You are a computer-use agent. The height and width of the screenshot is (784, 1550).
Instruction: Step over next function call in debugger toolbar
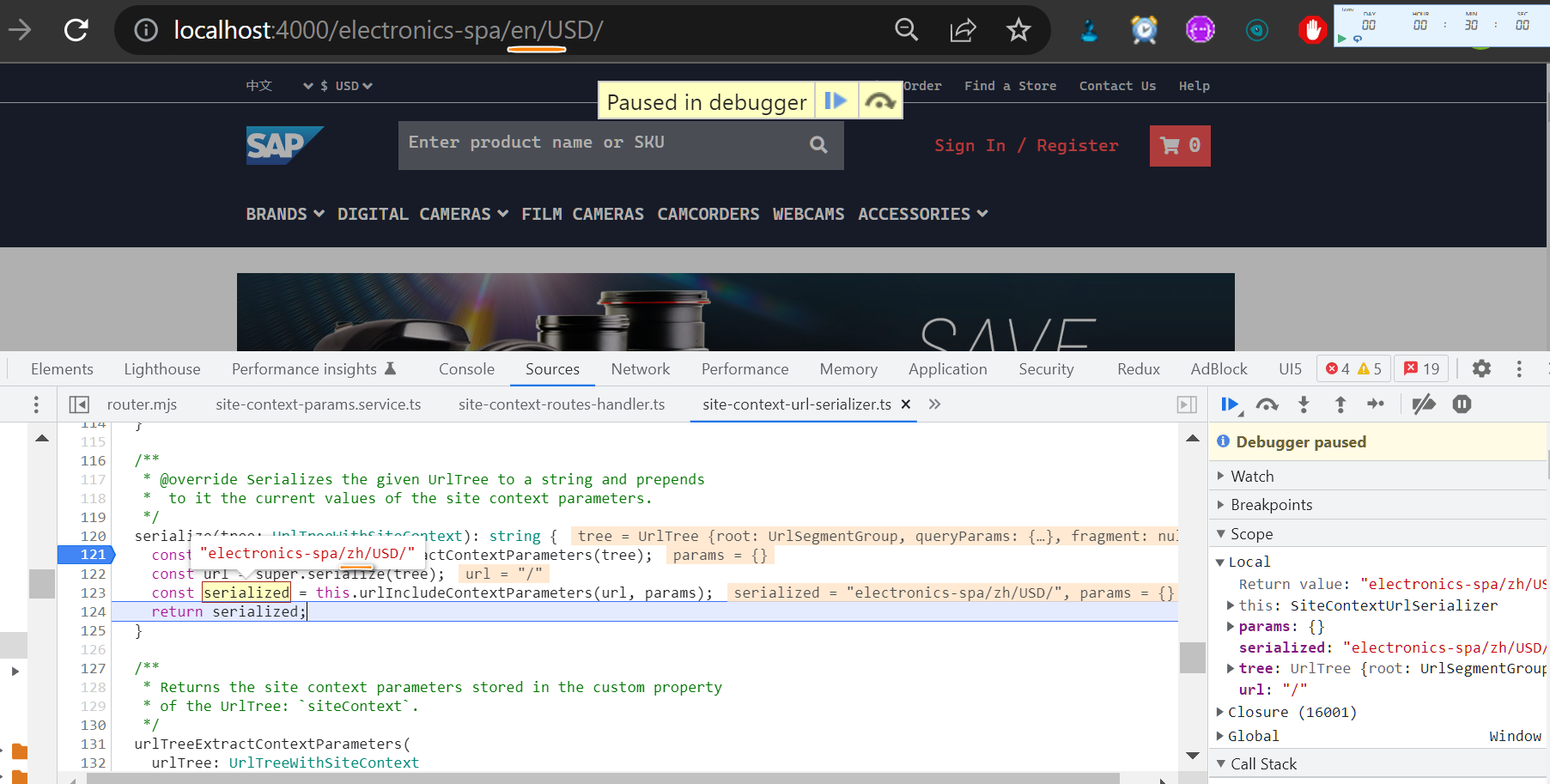tap(1267, 404)
